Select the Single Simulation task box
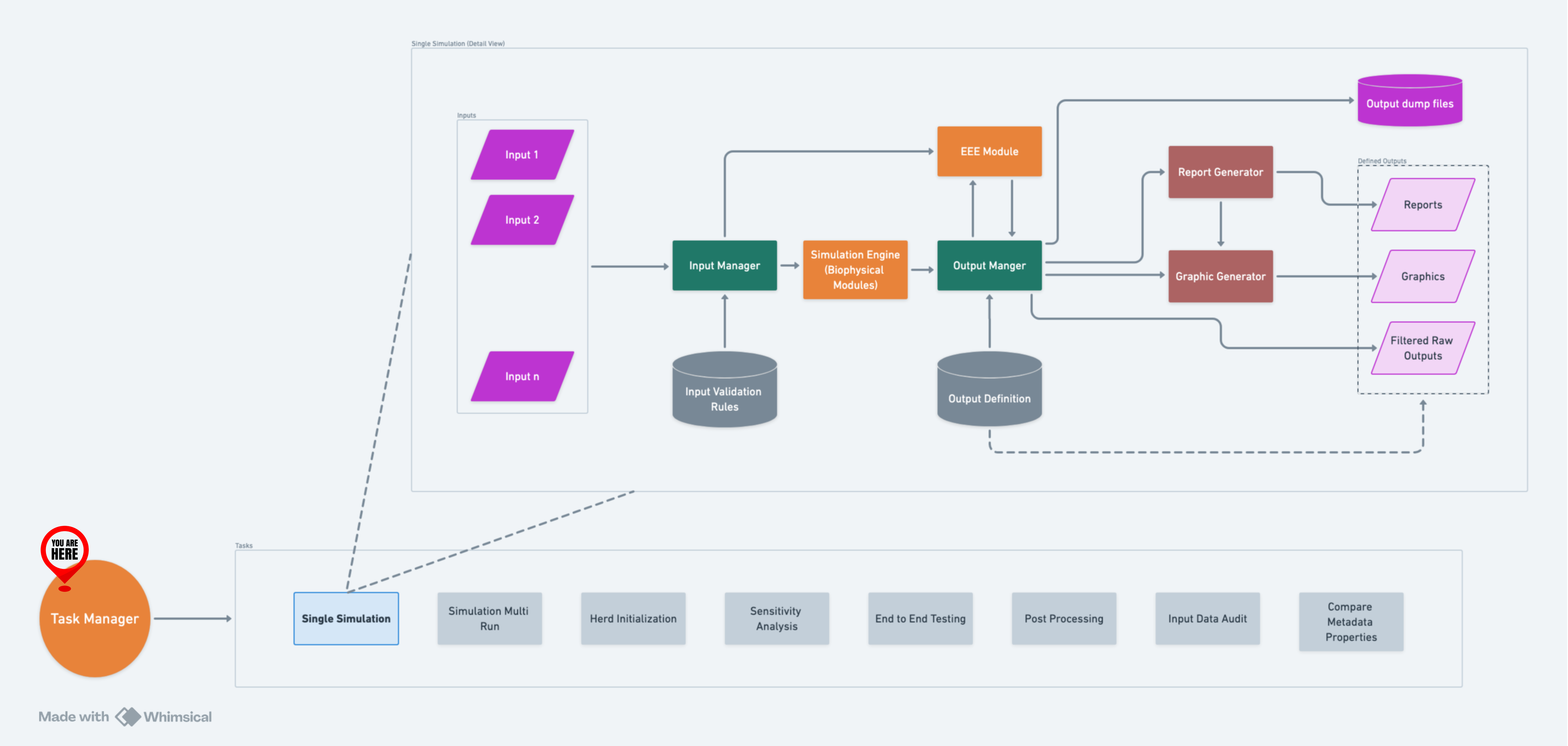This screenshot has height=746, width=1568. click(346, 618)
